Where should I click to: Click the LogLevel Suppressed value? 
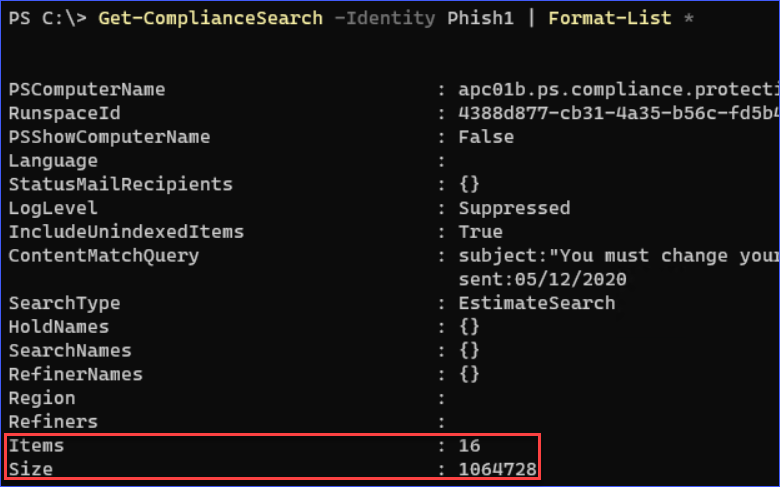coord(514,208)
